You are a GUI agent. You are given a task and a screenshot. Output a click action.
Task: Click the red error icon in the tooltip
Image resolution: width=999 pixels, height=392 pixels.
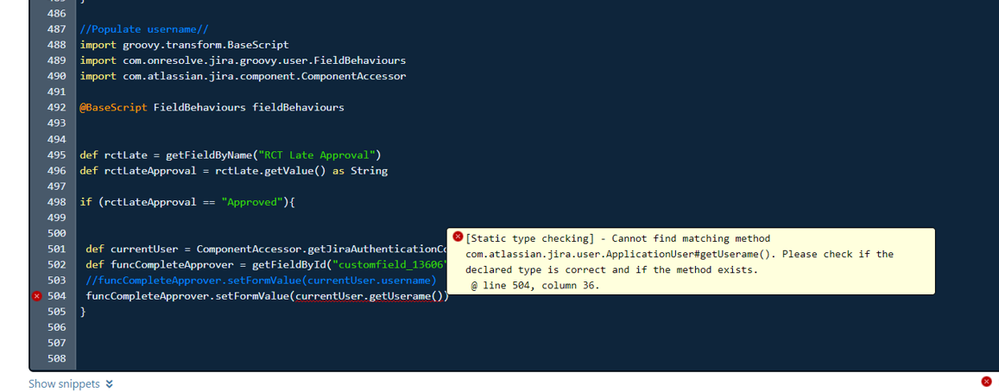pyautogui.click(x=457, y=237)
